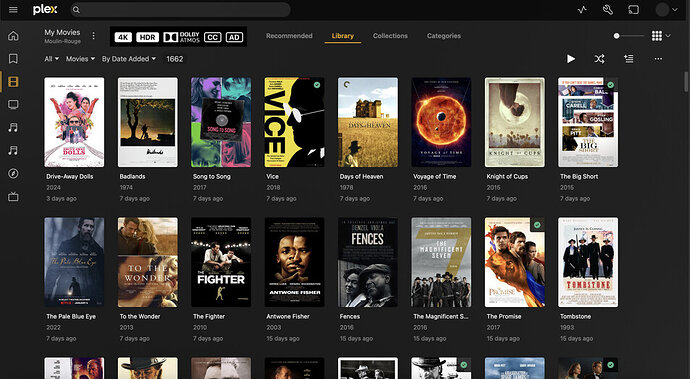Click year 1993 under Tombstone

click(x=567, y=327)
